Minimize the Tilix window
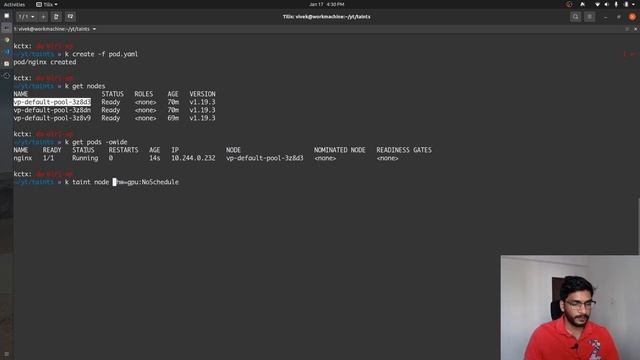The image size is (640, 360). click(x=605, y=17)
